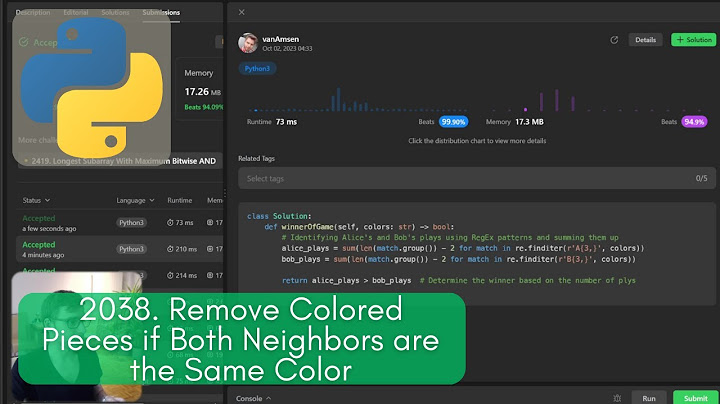Open the Details button

tap(645, 40)
